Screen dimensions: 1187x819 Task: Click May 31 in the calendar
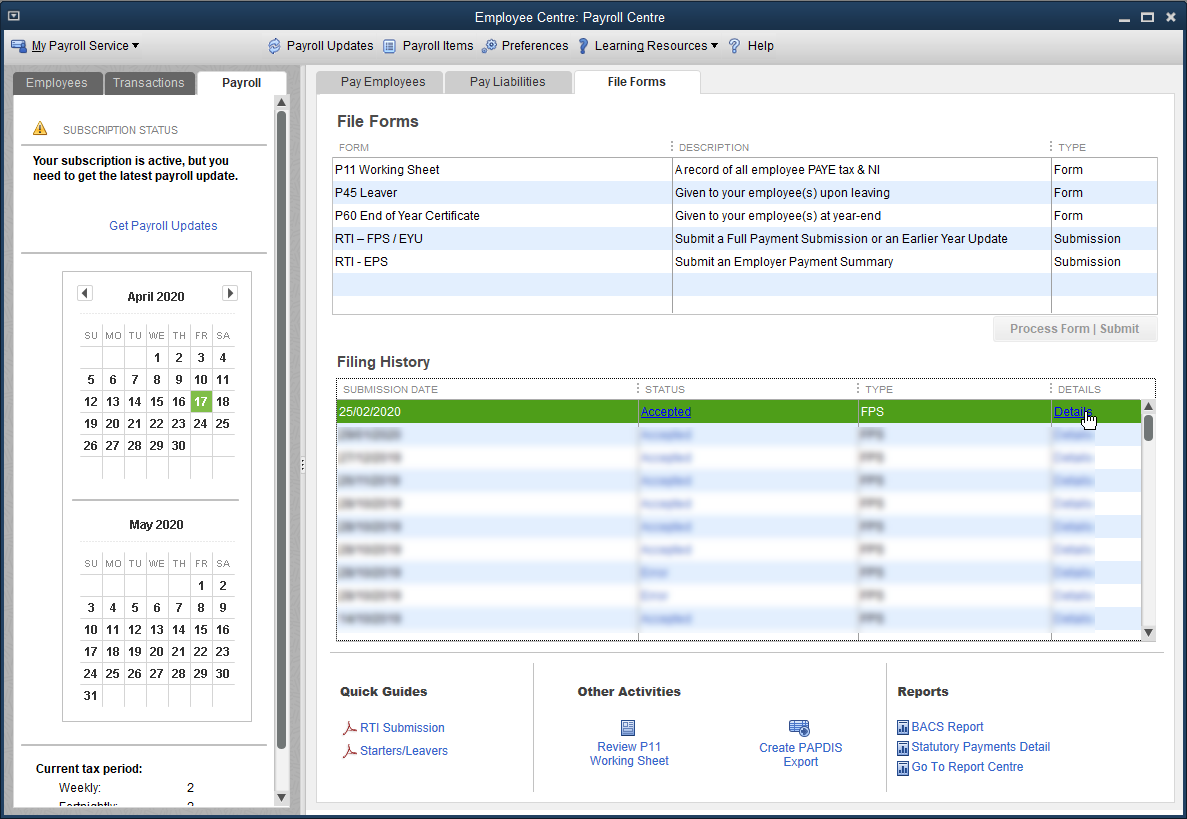pyautogui.click(x=90, y=696)
